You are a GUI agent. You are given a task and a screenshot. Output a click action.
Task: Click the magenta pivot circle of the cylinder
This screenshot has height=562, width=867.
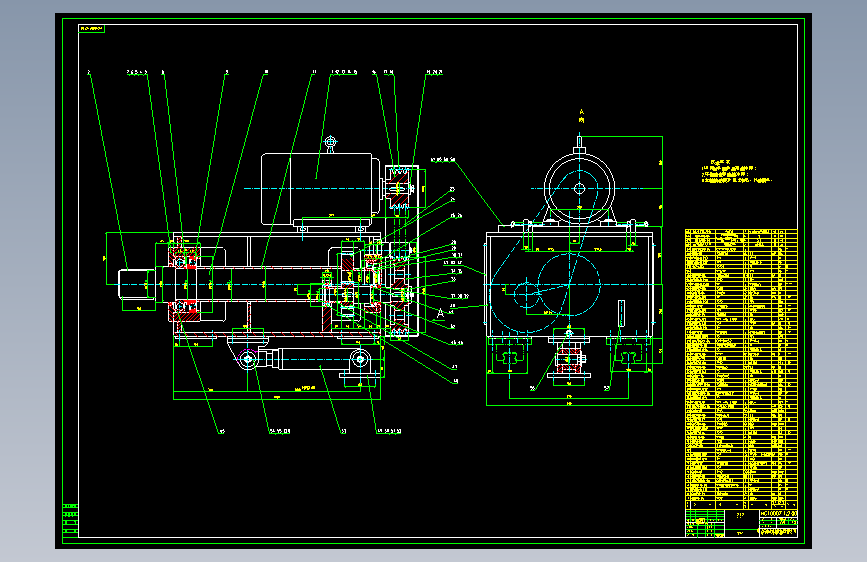[x=248, y=359]
